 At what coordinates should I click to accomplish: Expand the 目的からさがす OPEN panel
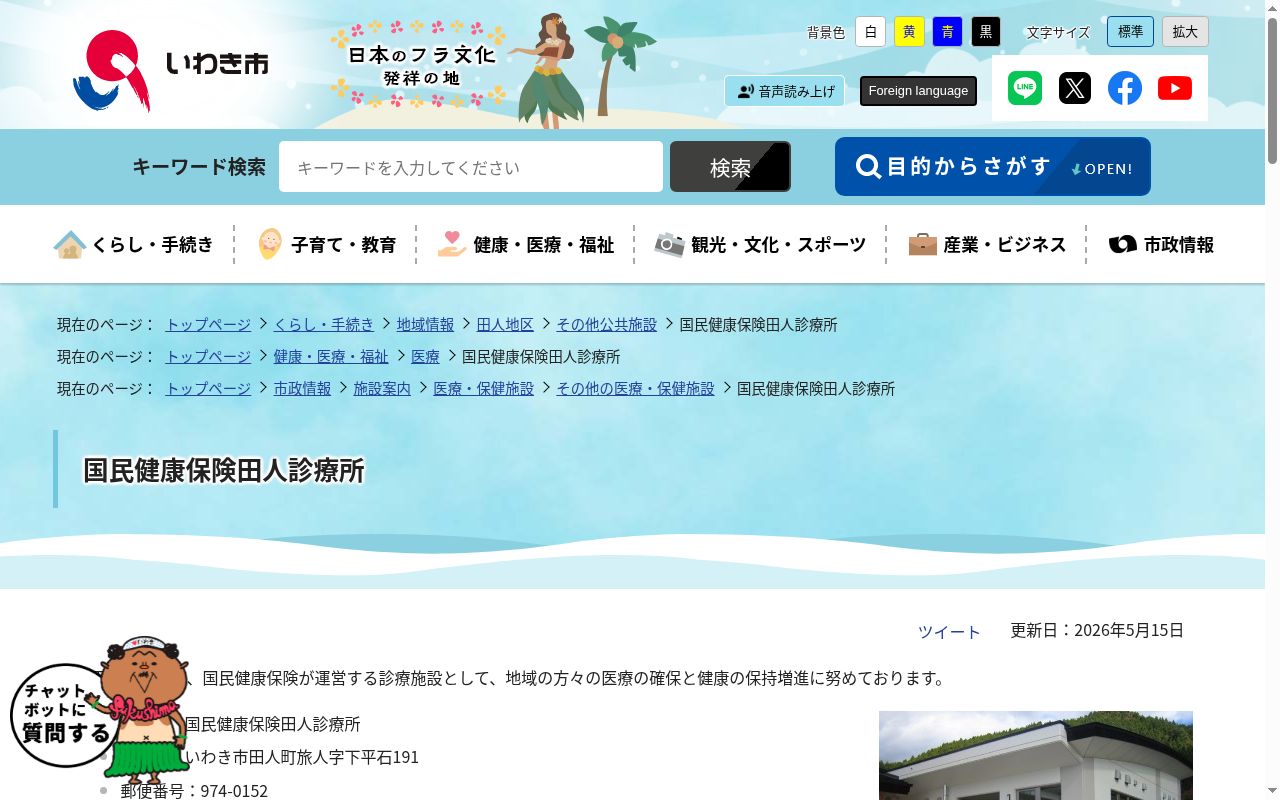(993, 166)
